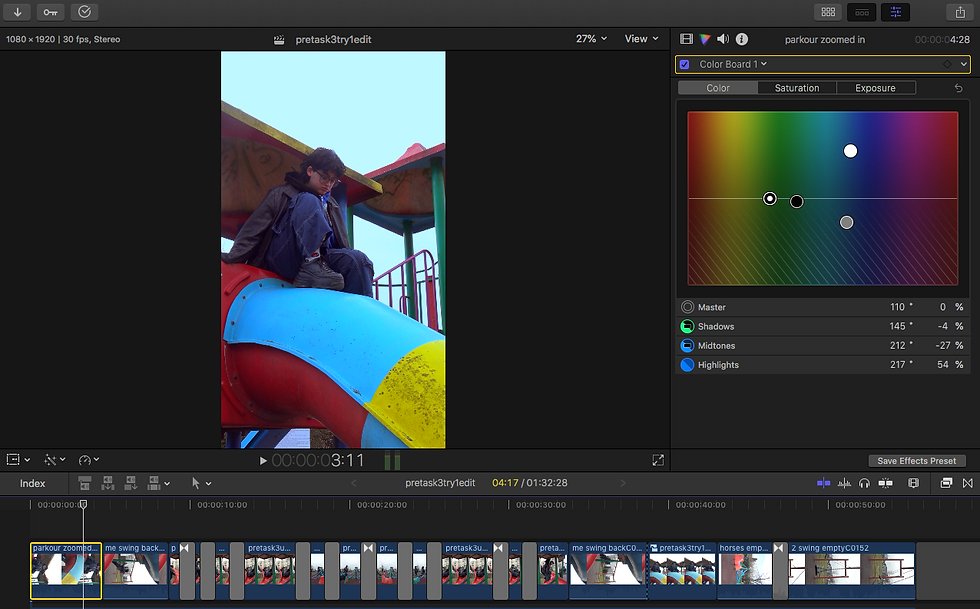
Task: Open the Color Board 1 correction dropdown
Action: tap(733, 65)
